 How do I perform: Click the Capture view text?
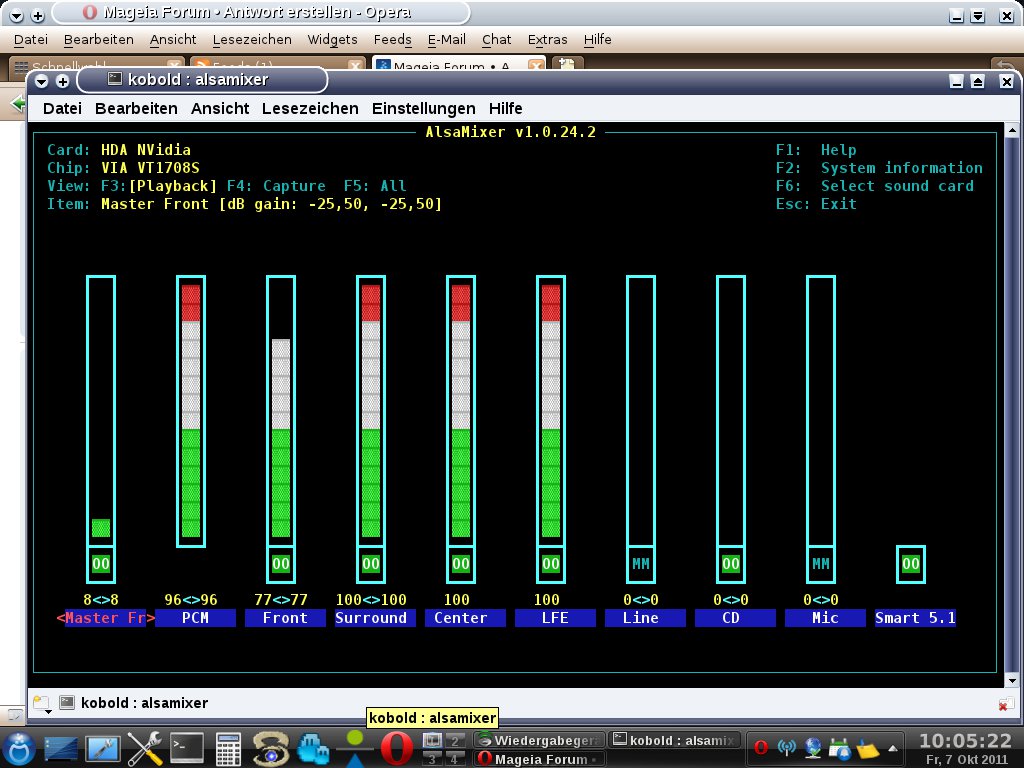point(294,186)
